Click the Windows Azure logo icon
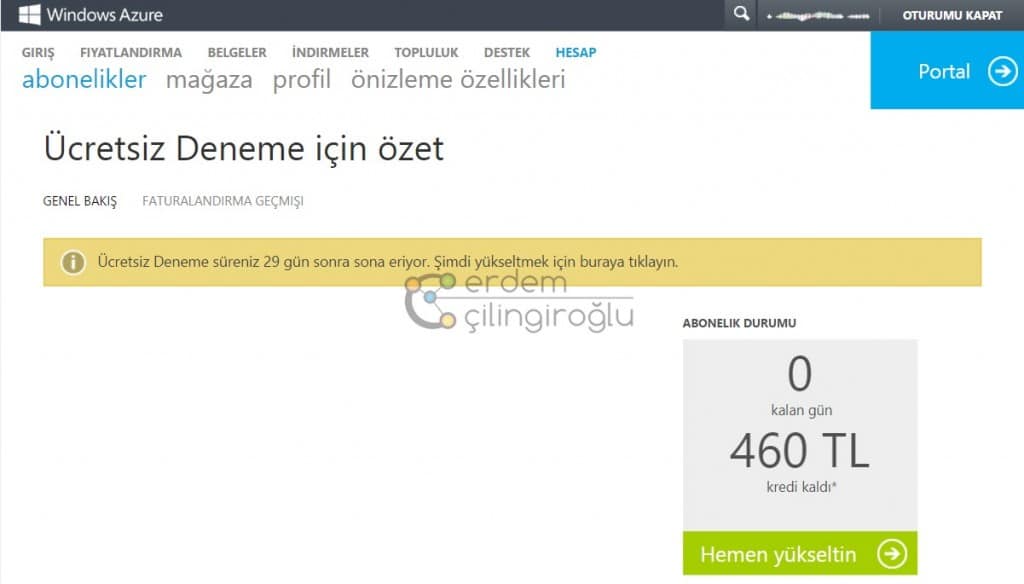This screenshot has height=584, width=1024. (x=29, y=14)
